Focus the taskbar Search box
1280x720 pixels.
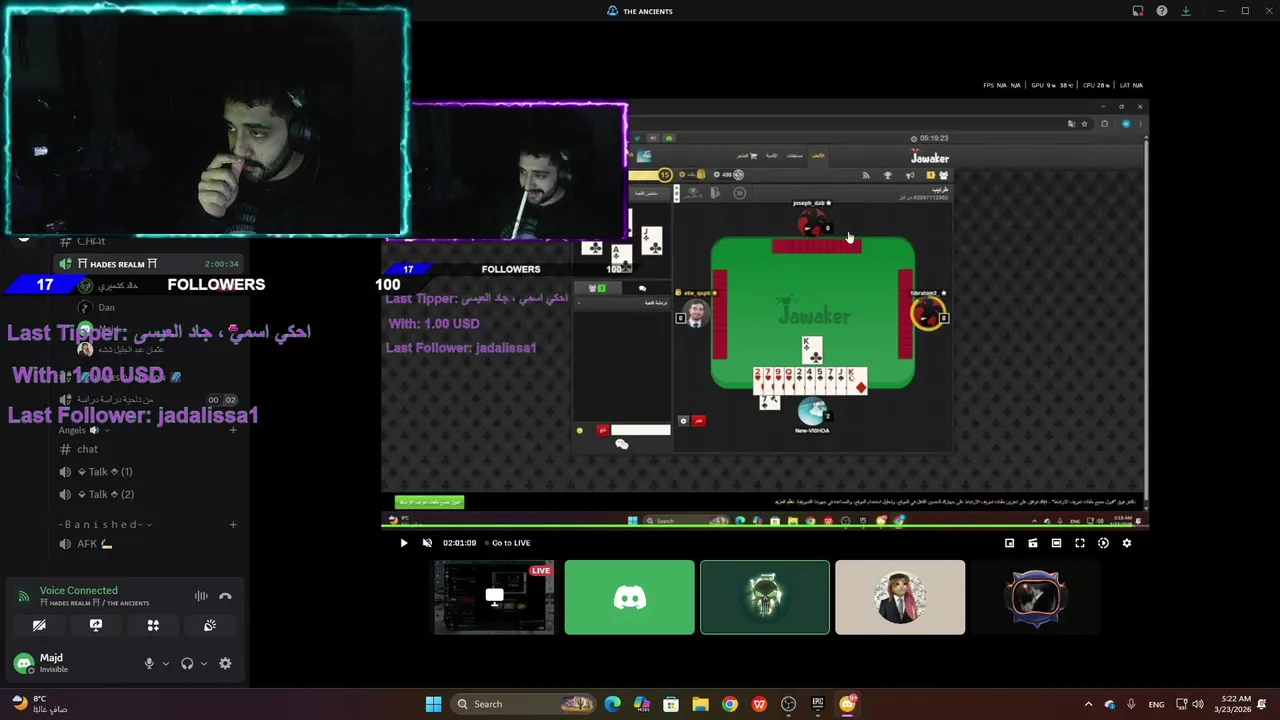(x=525, y=704)
